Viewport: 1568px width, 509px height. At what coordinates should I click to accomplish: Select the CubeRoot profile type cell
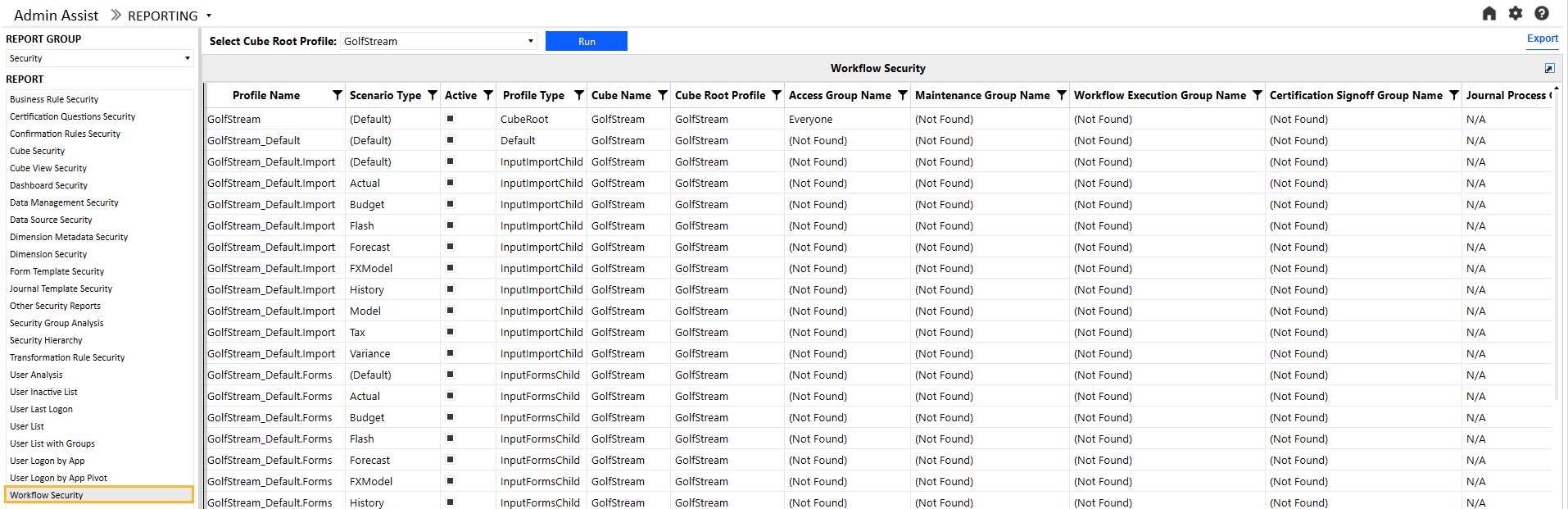coord(524,119)
